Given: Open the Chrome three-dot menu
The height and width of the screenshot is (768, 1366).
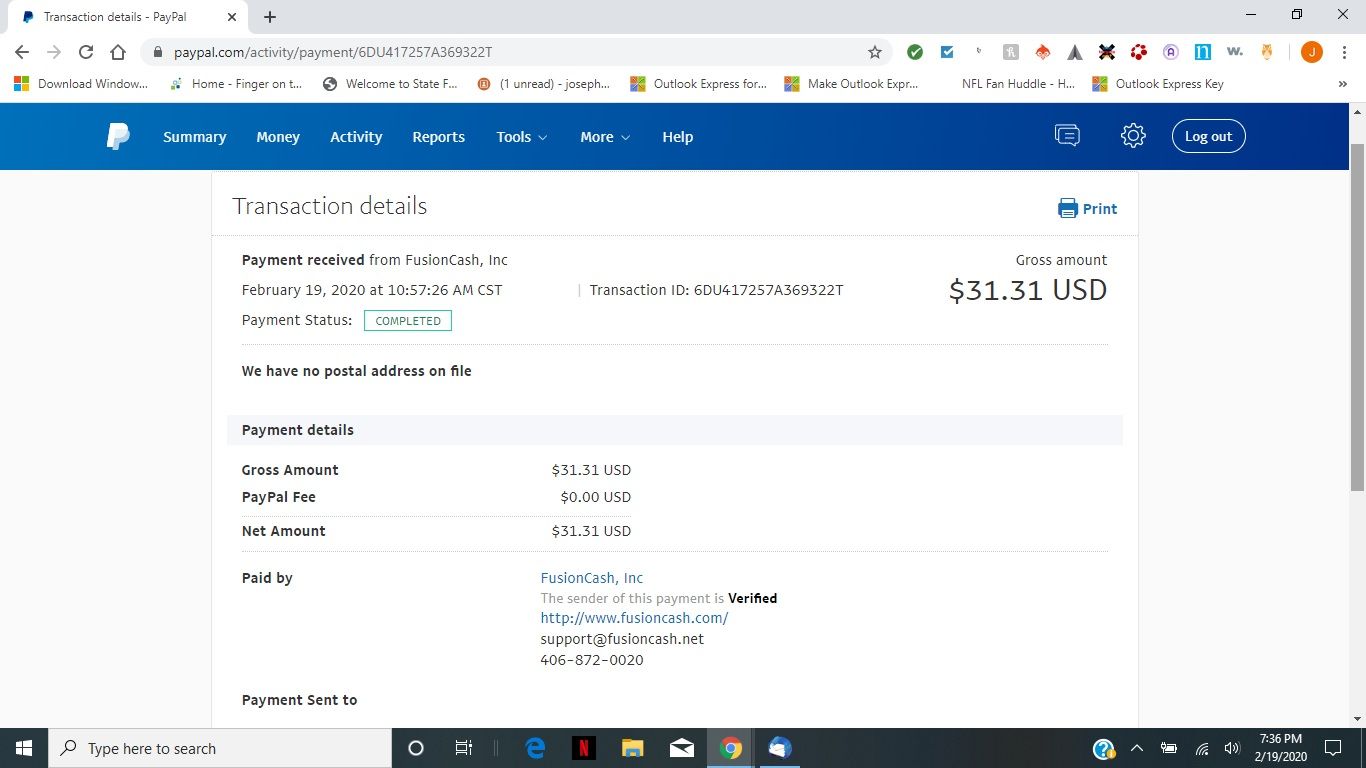Looking at the screenshot, I should point(1344,52).
